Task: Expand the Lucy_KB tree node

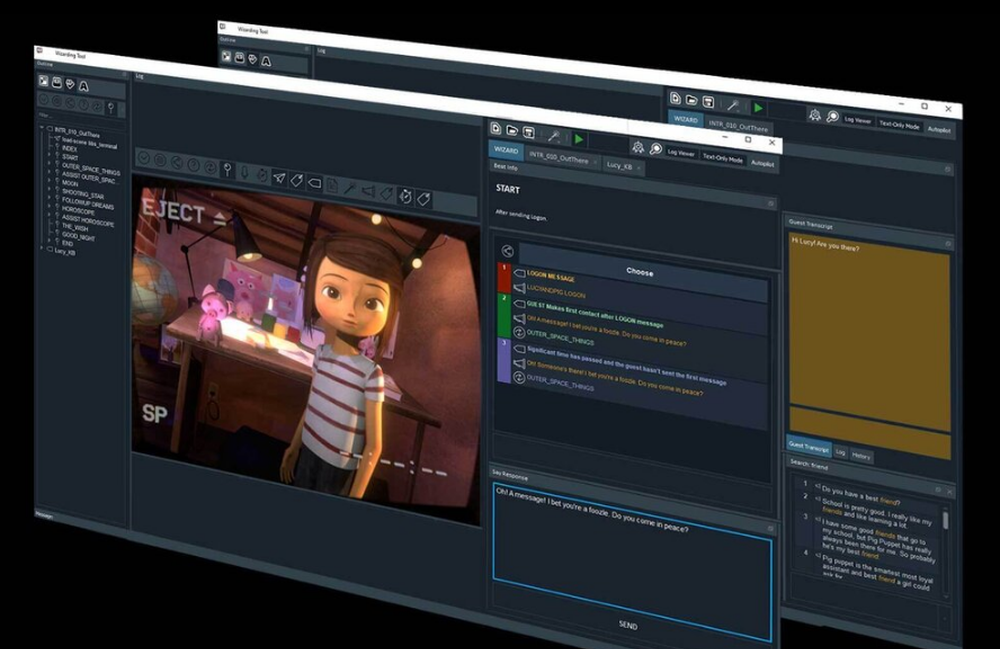Action: coord(42,248)
